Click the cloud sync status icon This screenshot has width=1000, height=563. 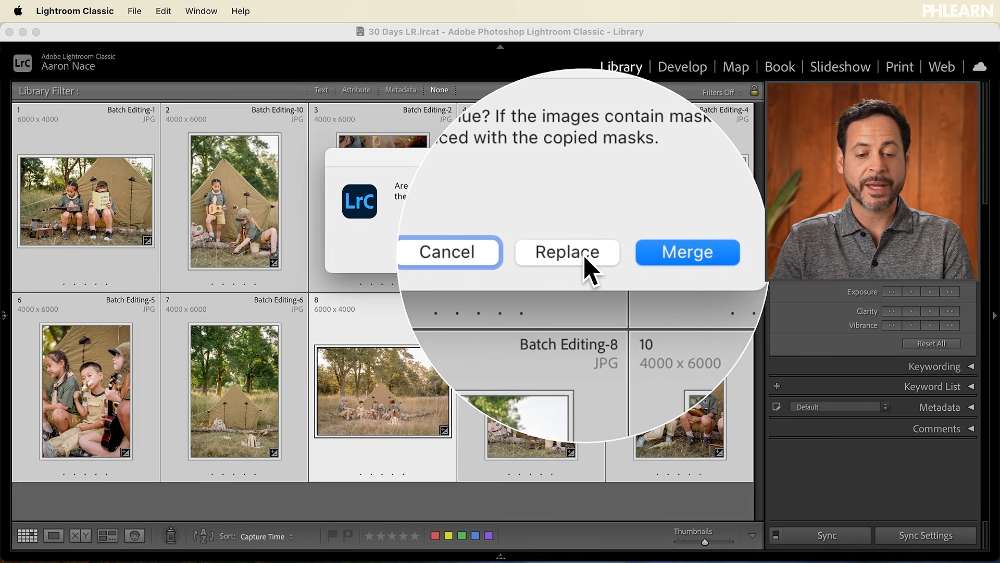980,66
